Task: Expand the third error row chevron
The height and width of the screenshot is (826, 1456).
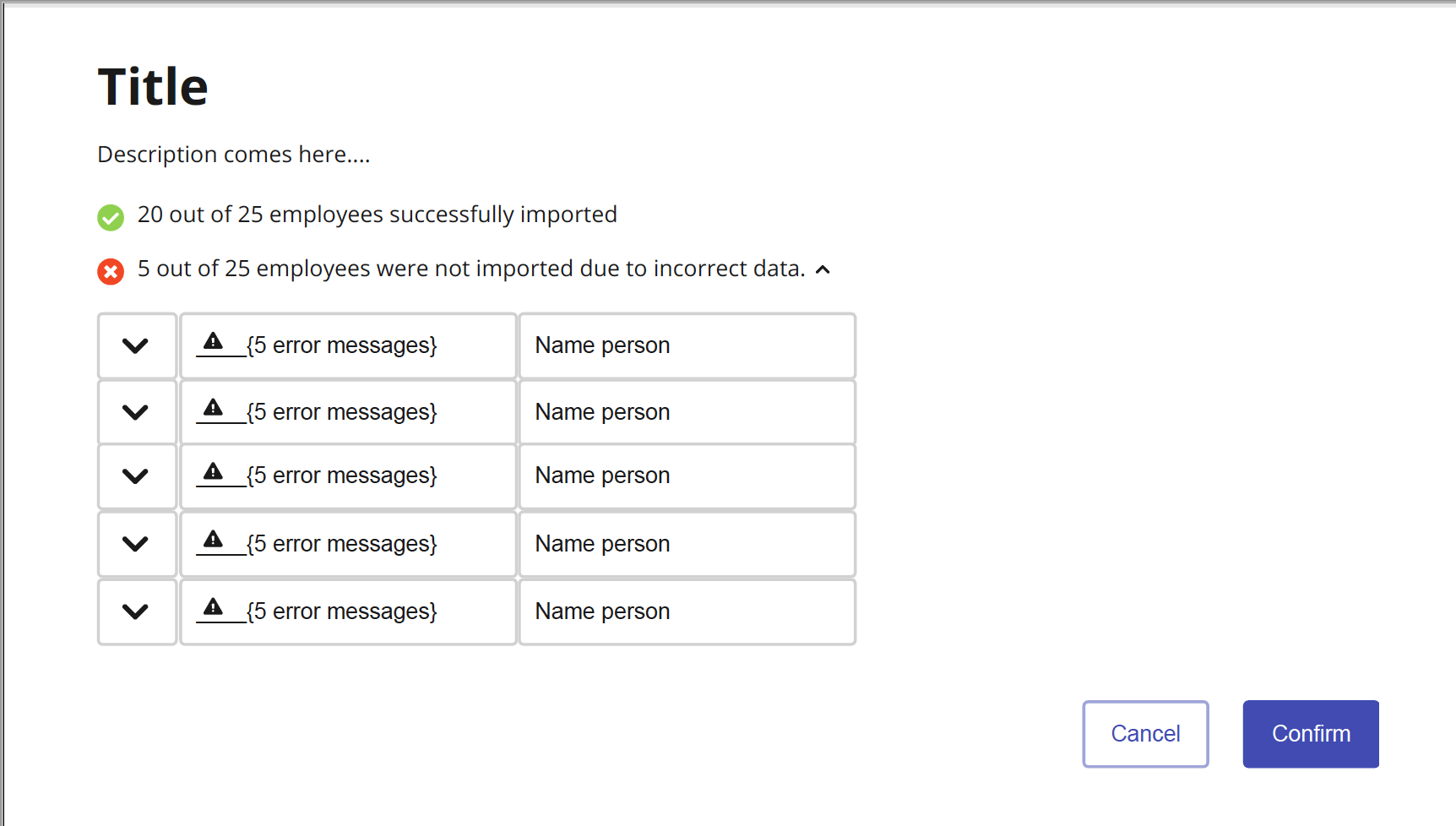Action: (x=135, y=476)
